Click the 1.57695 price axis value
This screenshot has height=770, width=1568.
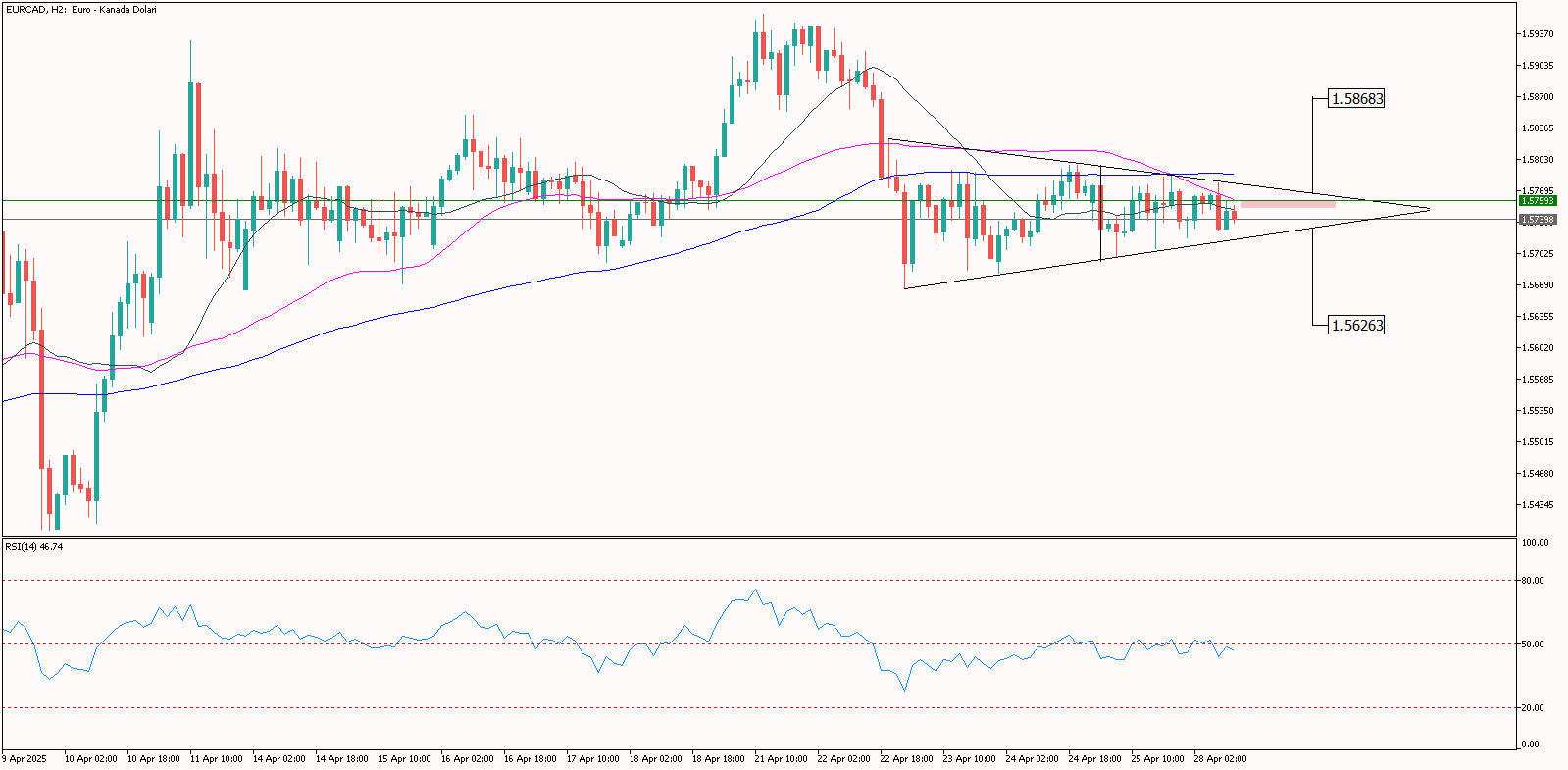tap(1540, 191)
